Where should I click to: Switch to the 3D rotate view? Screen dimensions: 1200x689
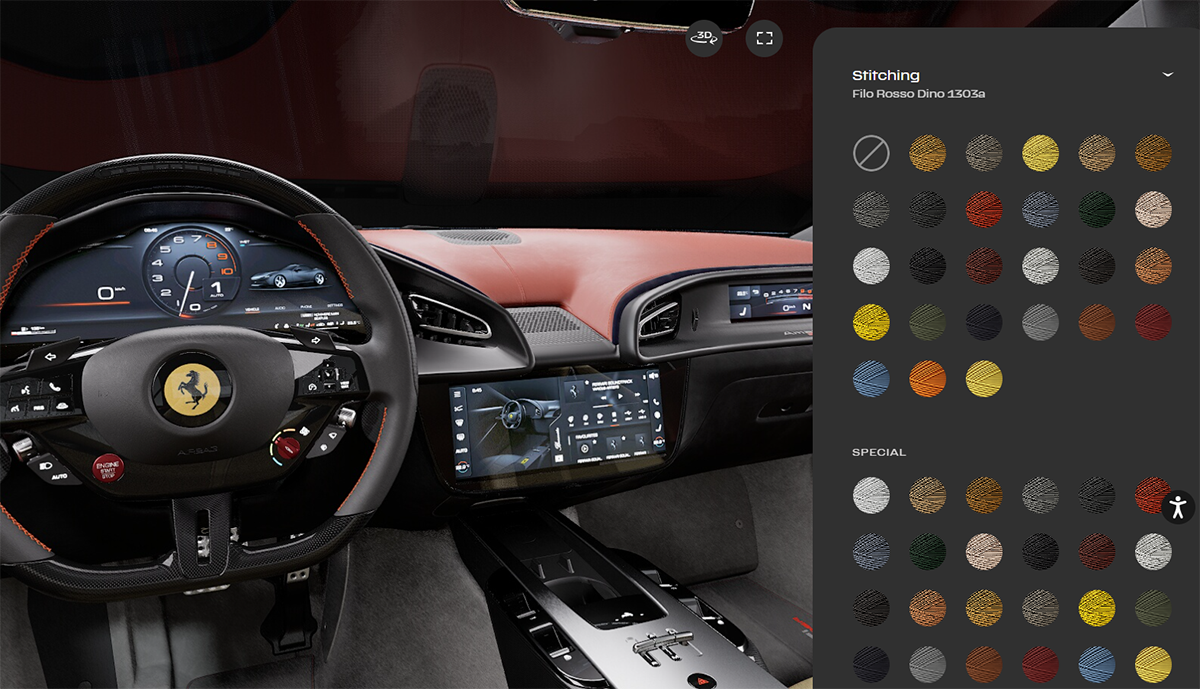(x=704, y=38)
